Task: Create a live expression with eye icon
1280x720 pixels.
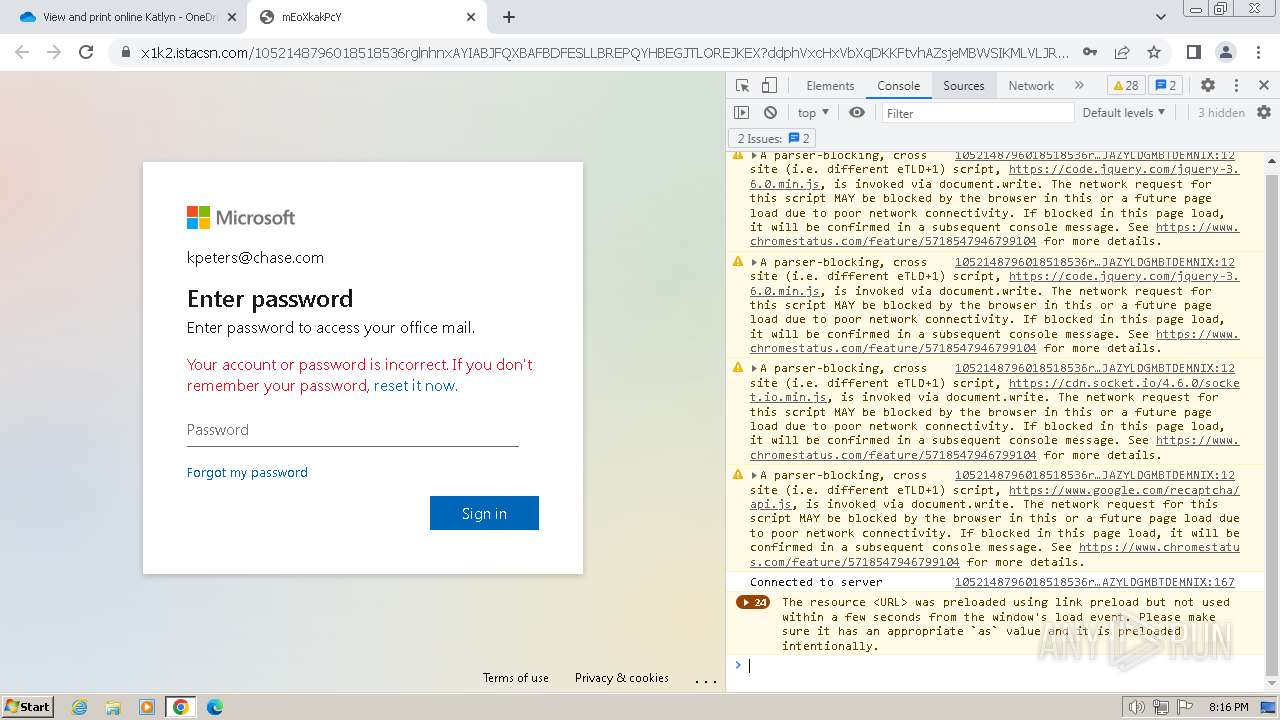Action: [x=857, y=113]
